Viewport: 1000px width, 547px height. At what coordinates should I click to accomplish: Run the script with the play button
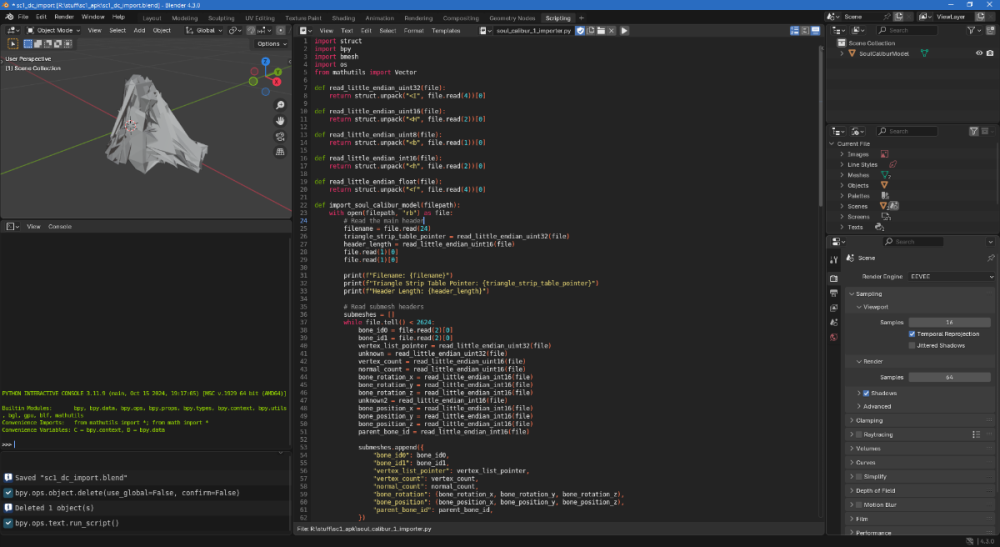624,31
